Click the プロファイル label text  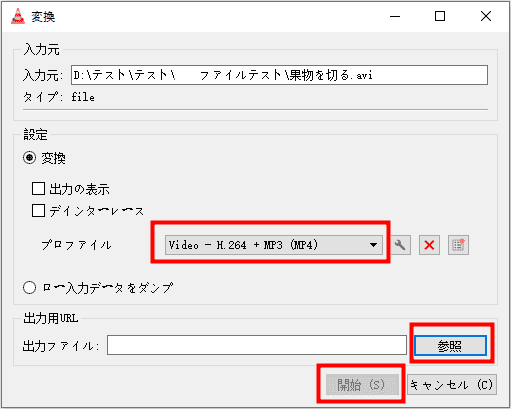tap(76, 245)
